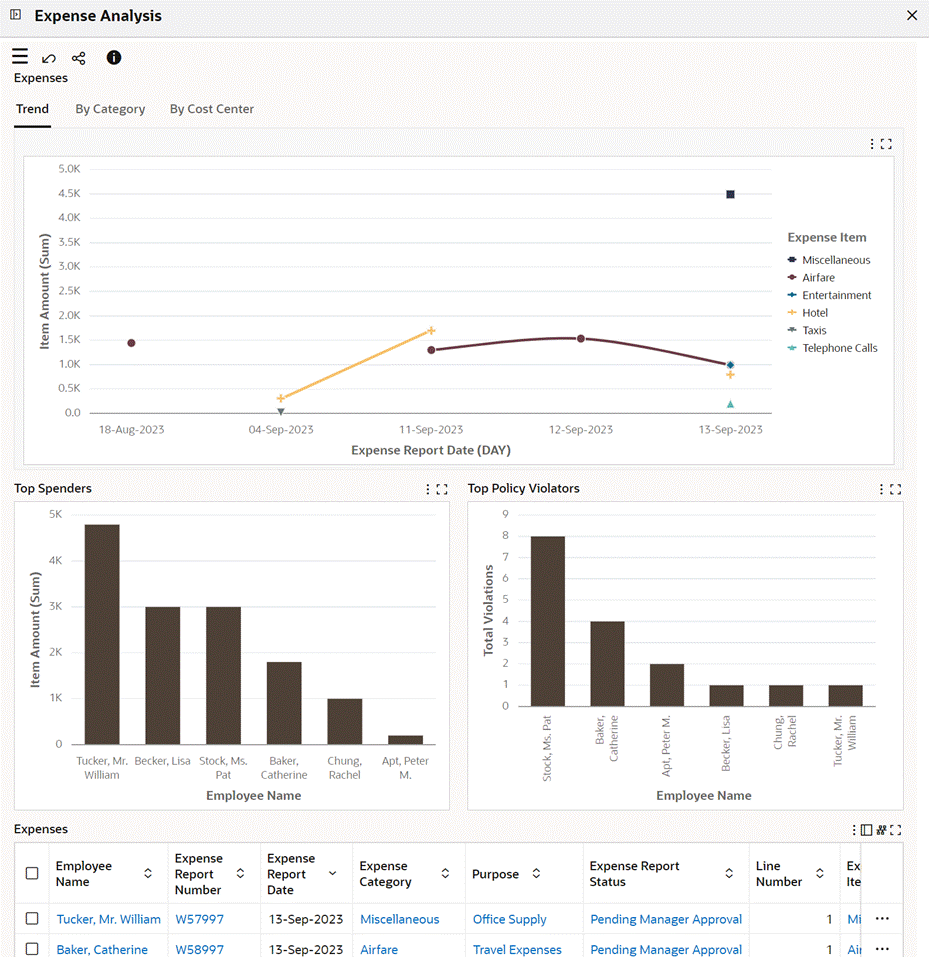Toggle Telephone Calls series in legend

[832, 348]
